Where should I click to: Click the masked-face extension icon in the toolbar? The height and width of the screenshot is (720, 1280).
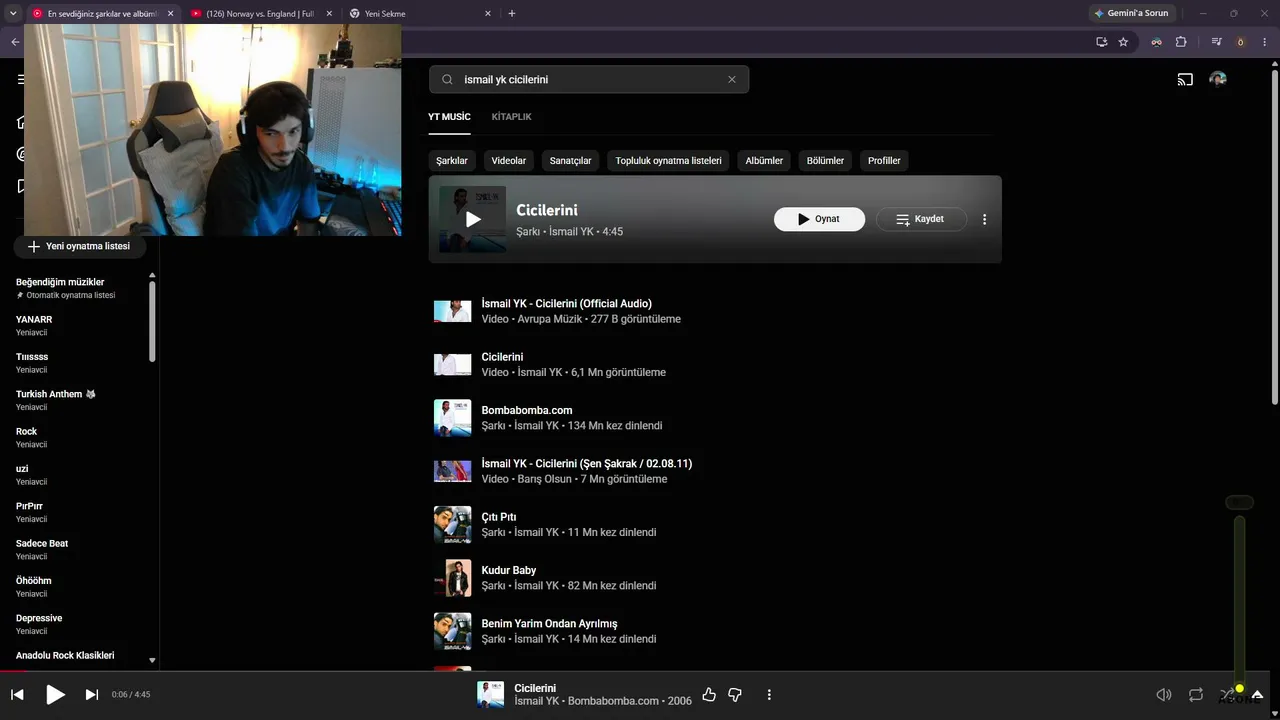[x=1157, y=42]
